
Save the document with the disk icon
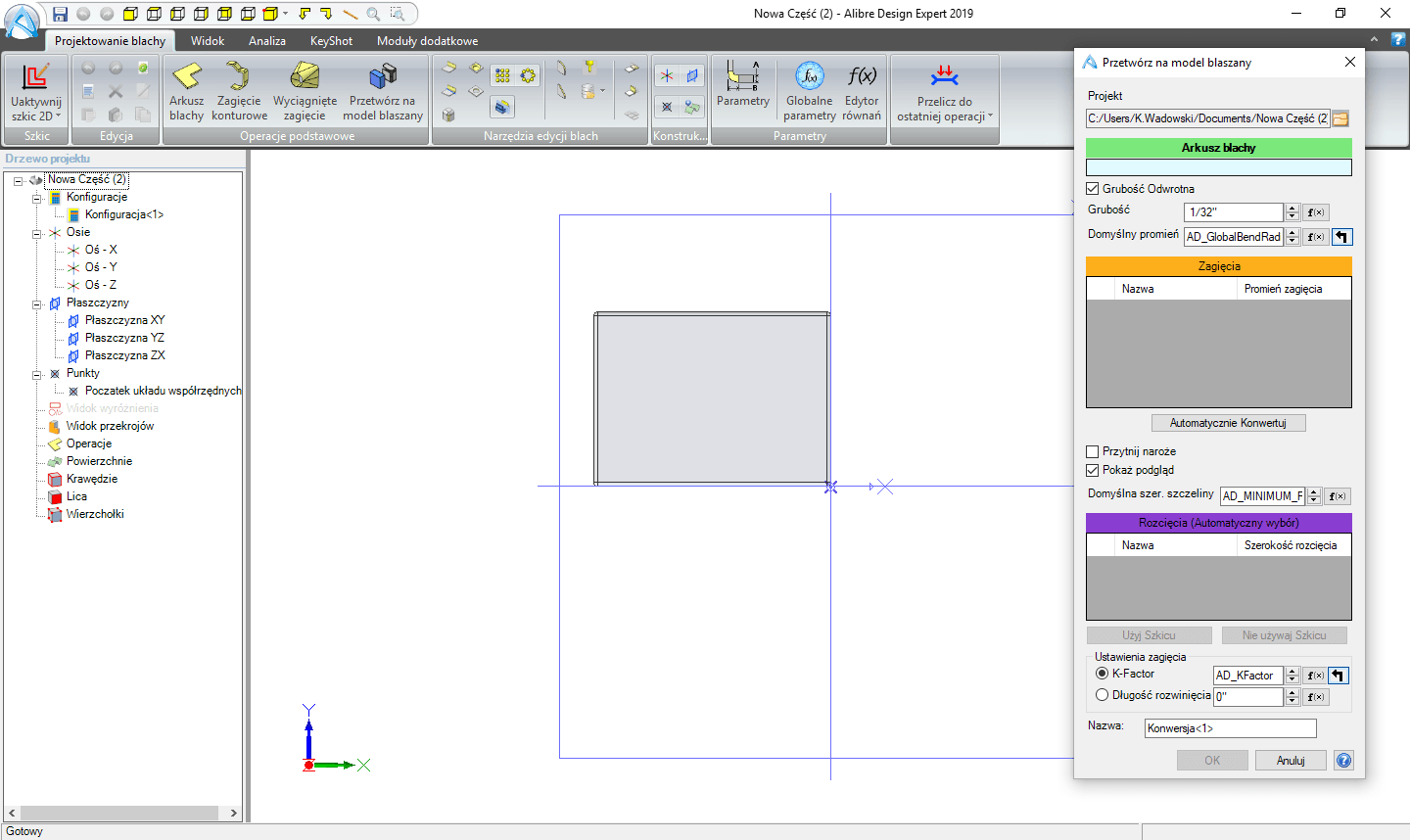point(59,14)
